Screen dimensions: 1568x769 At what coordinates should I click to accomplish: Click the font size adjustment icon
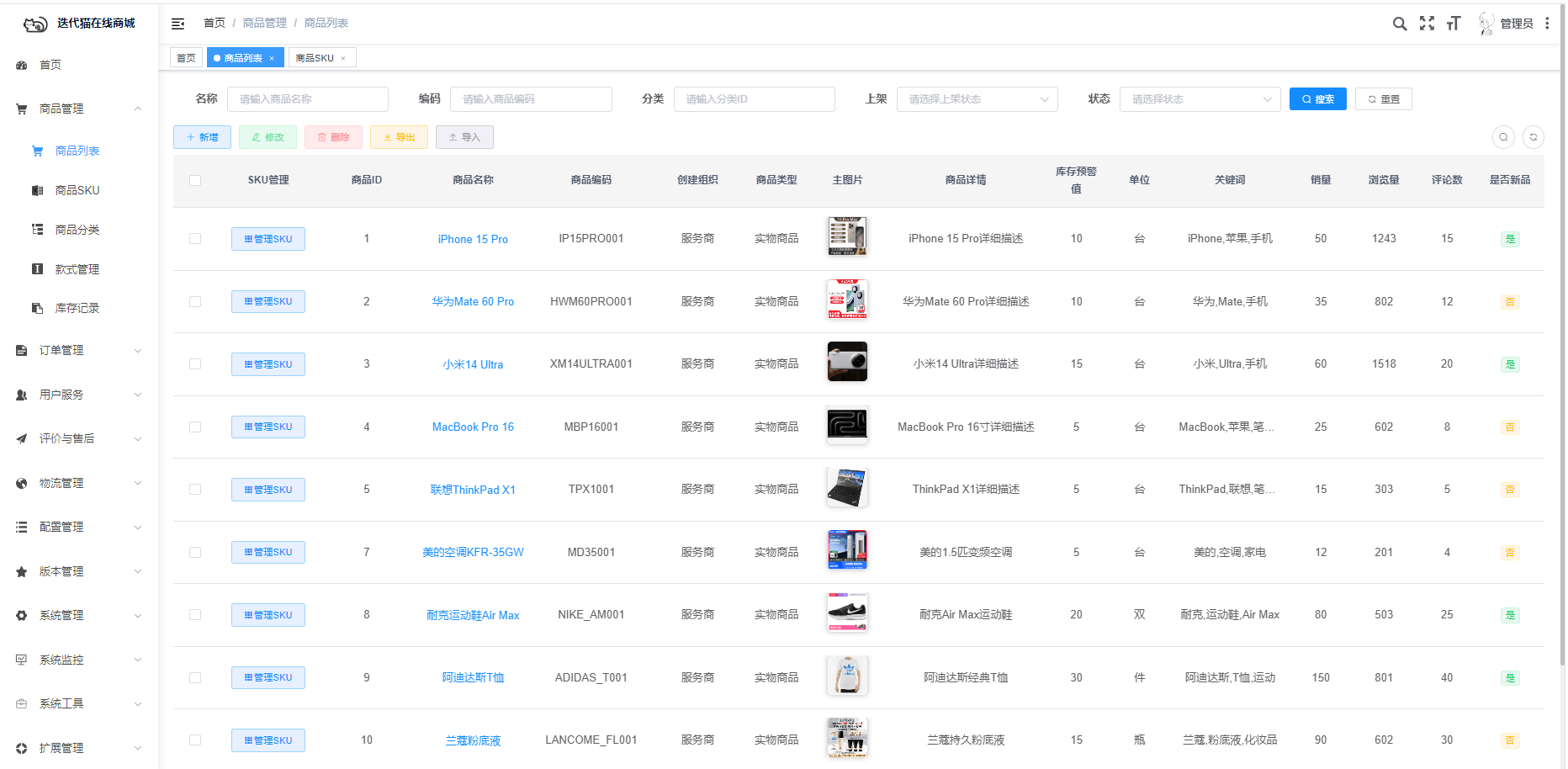(1453, 24)
